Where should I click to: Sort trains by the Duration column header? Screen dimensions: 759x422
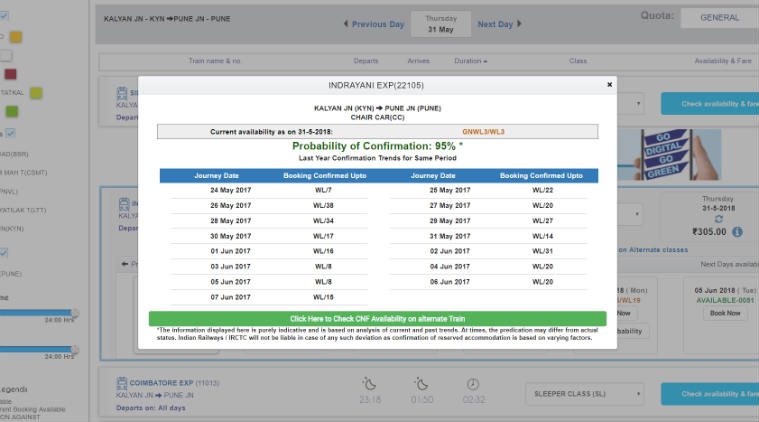(471, 61)
